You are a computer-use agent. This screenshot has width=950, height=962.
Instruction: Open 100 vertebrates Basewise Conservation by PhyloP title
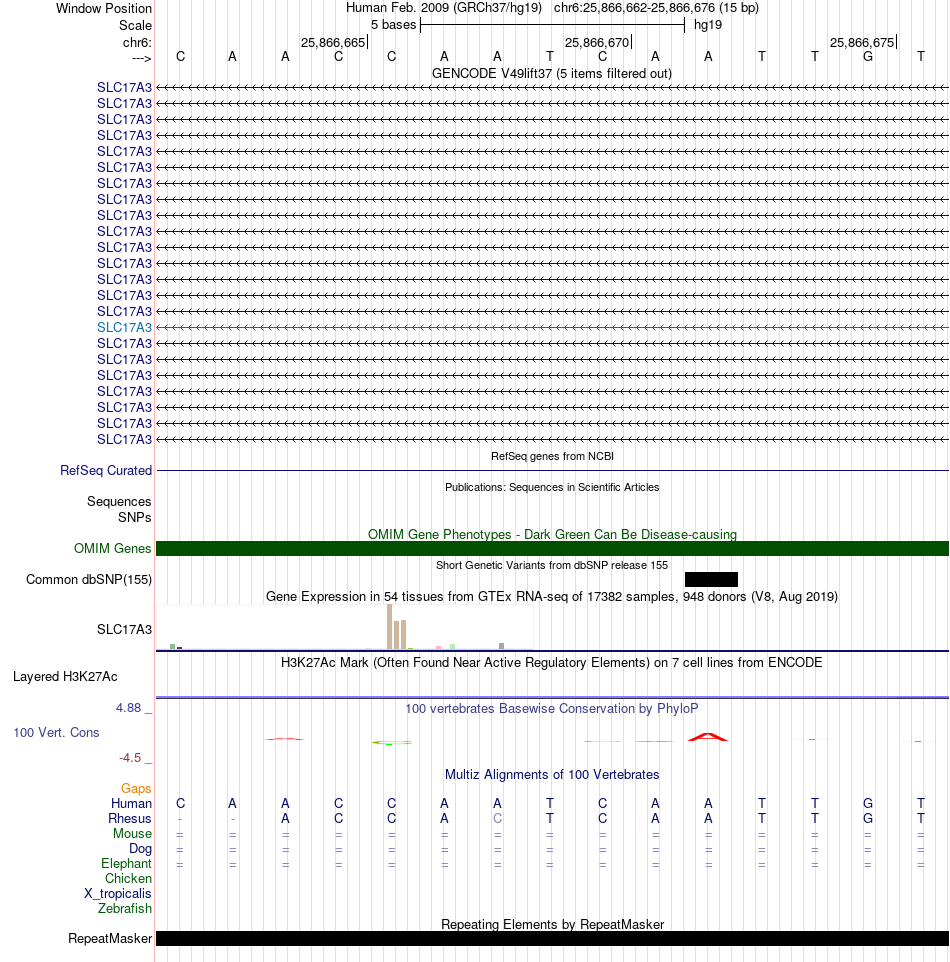[552, 709]
